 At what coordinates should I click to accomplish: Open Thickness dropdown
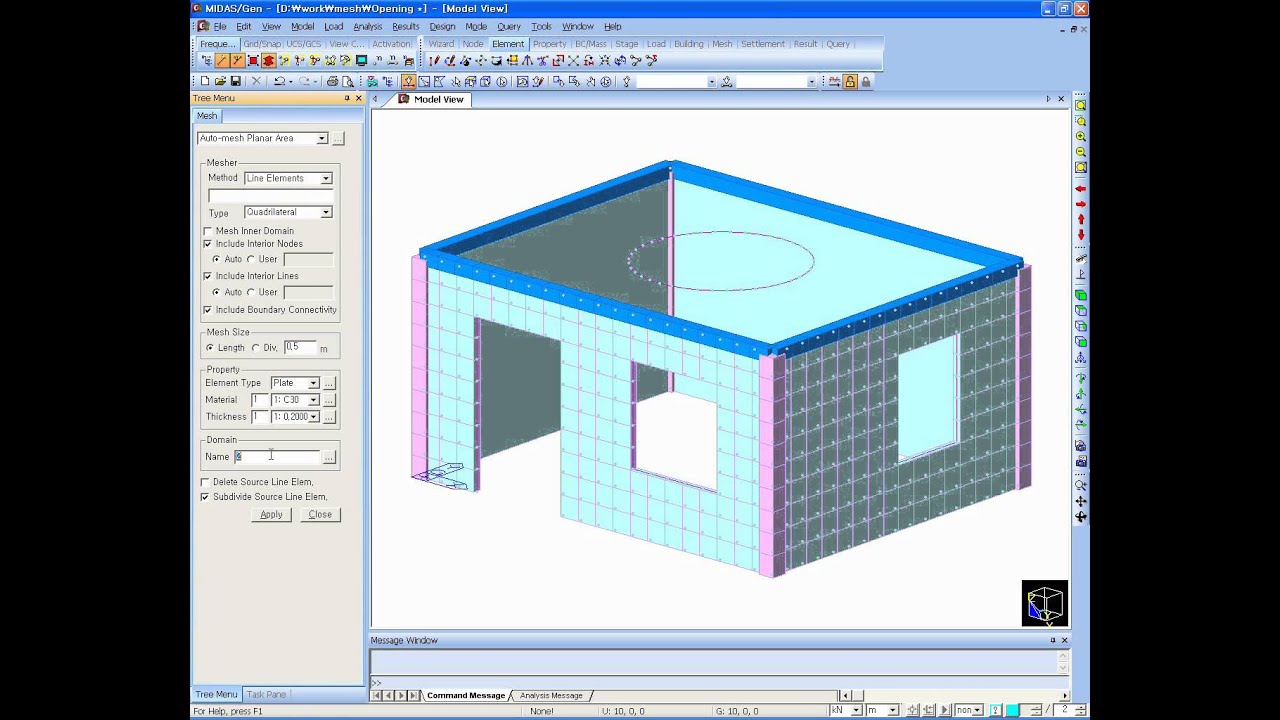point(313,417)
